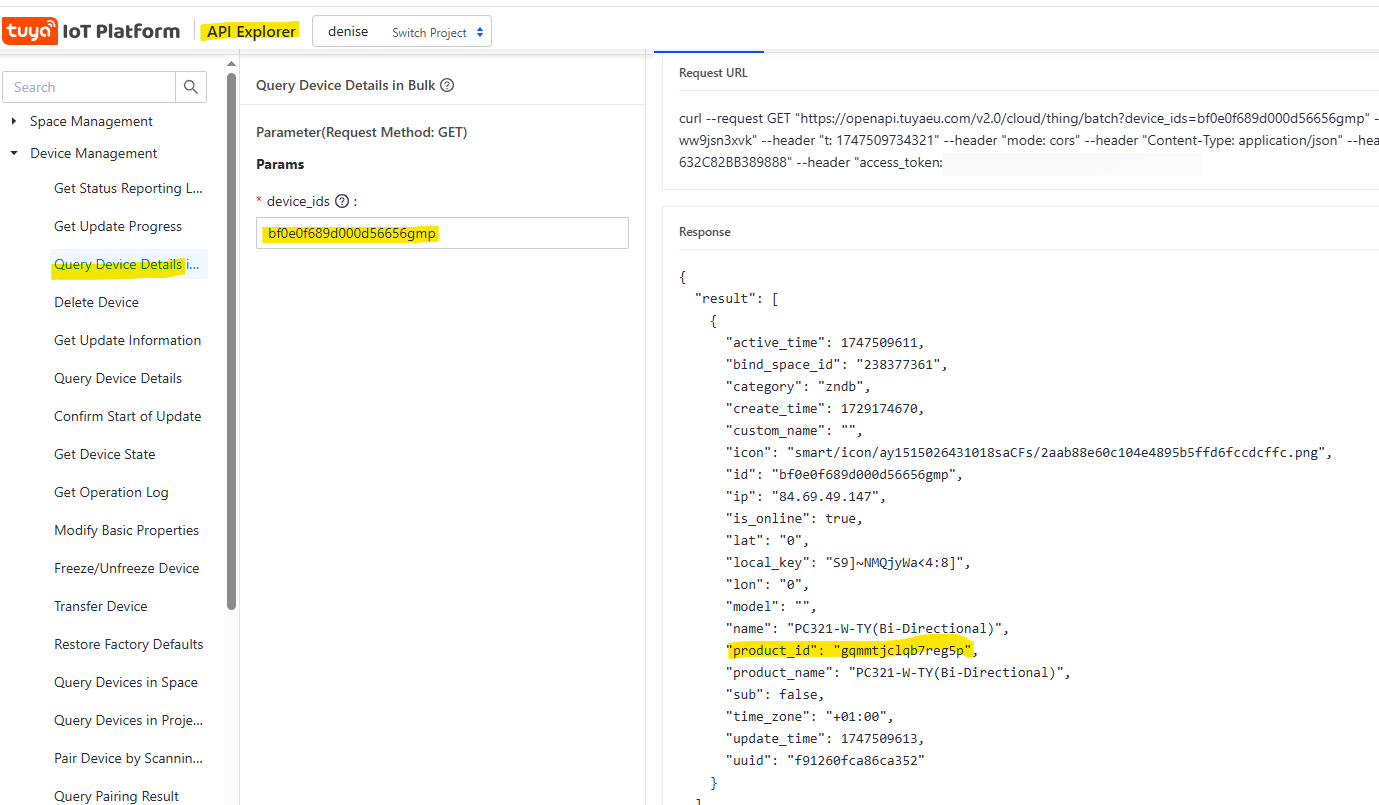Click the "bind_space_id" line
The height and width of the screenshot is (805, 1379).
(836, 364)
